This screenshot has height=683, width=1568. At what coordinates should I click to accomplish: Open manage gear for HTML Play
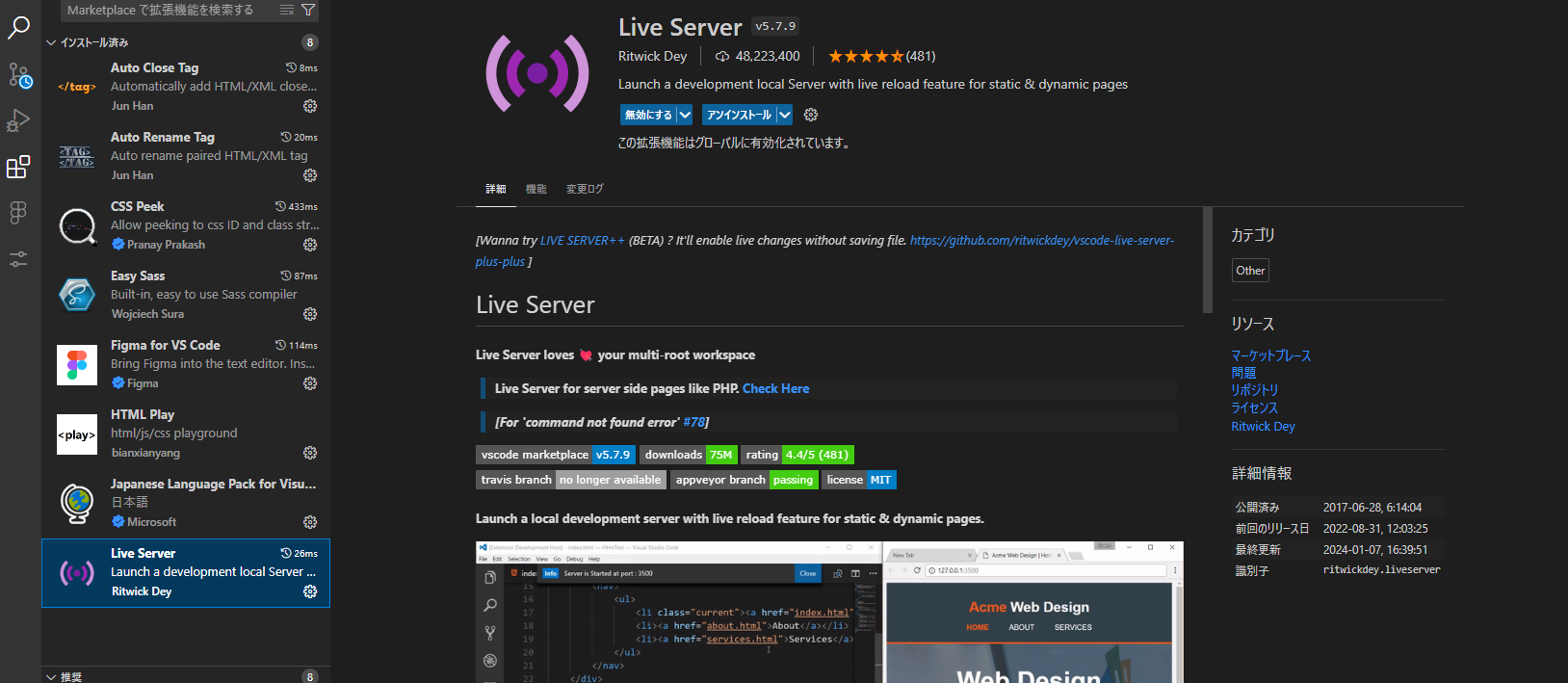[310, 453]
